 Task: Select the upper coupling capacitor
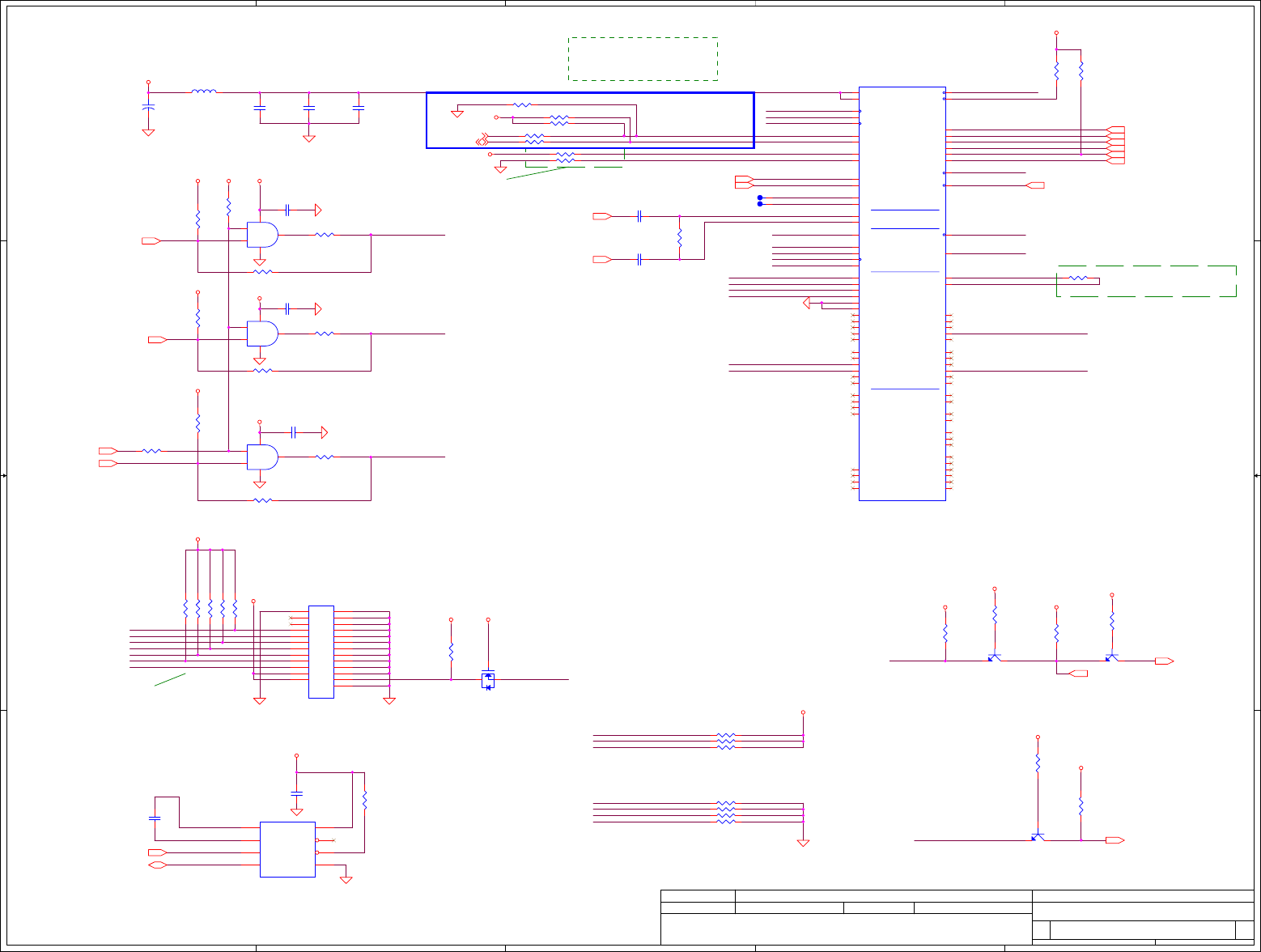click(x=639, y=216)
